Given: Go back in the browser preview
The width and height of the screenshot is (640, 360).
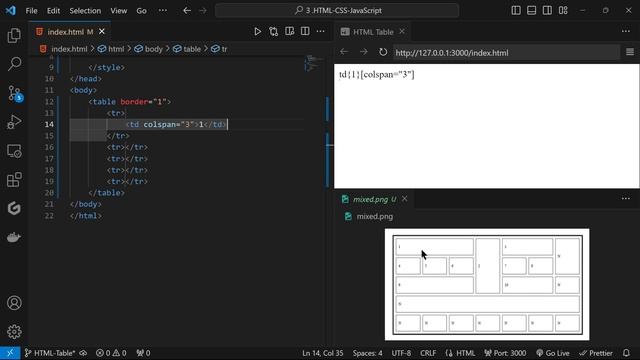Looking at the screenshot, I should pos(344,52).
